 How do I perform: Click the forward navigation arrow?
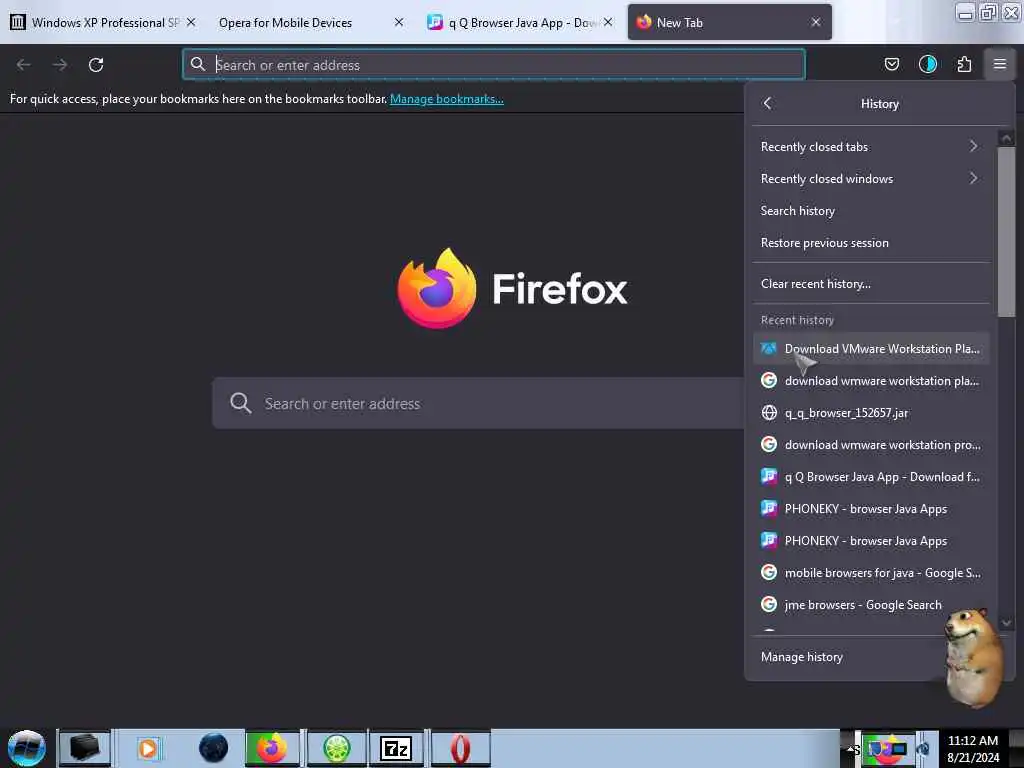[x=60, y=65]
